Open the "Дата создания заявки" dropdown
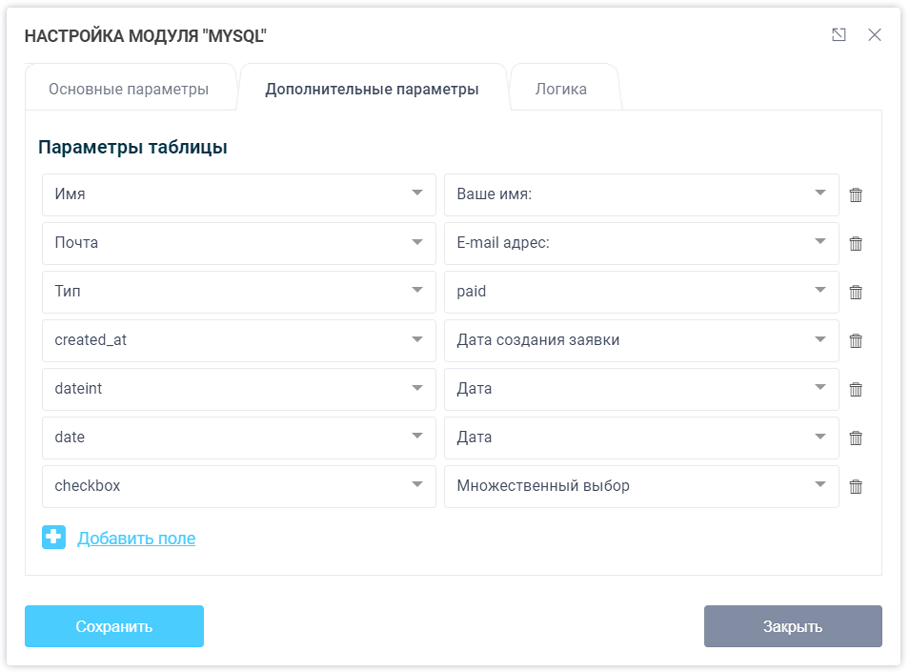Image resolution: width=910 pixels, height=672 pixels. 820,340
